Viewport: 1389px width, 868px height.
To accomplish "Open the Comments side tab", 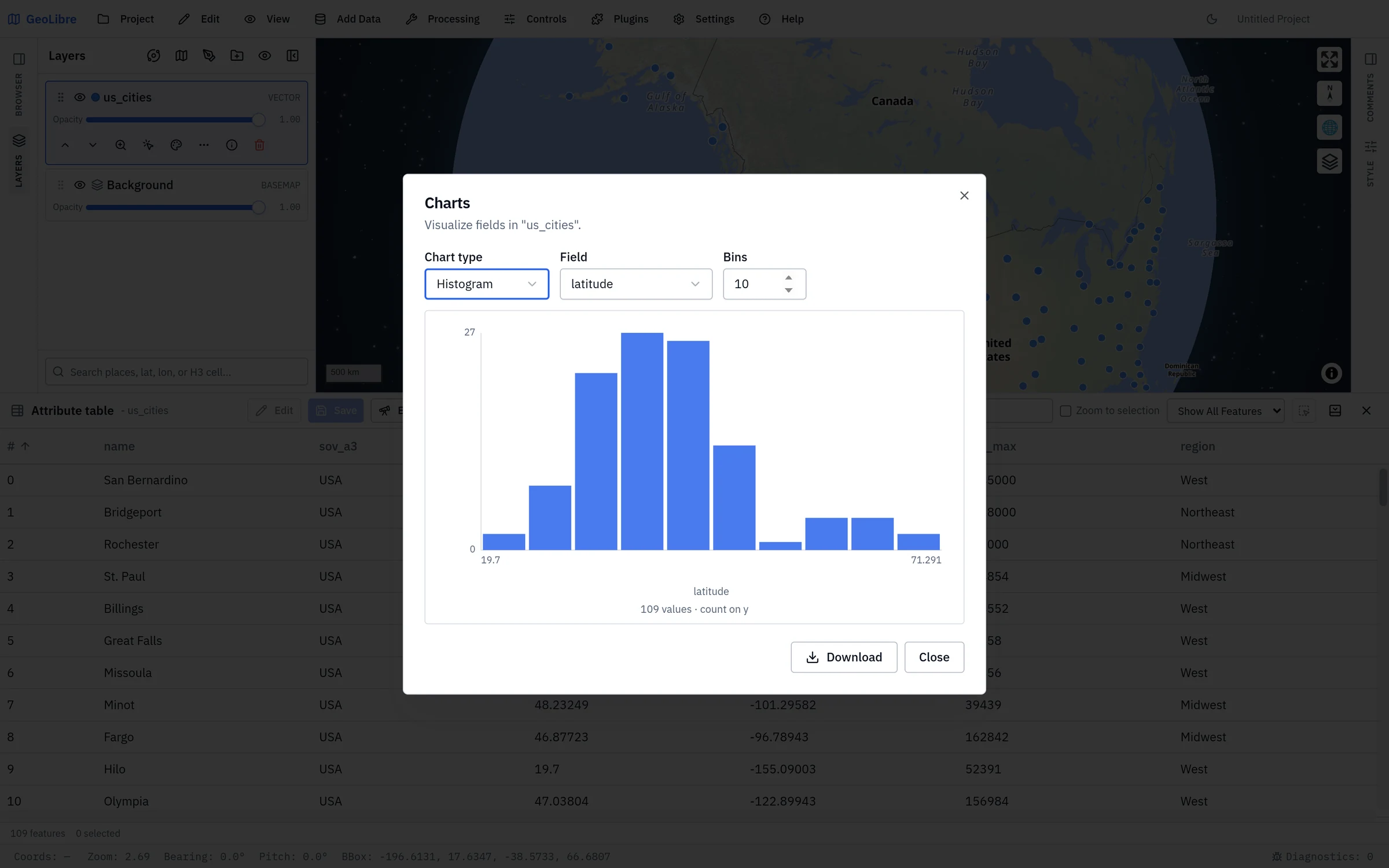I will coord(1370,97).
